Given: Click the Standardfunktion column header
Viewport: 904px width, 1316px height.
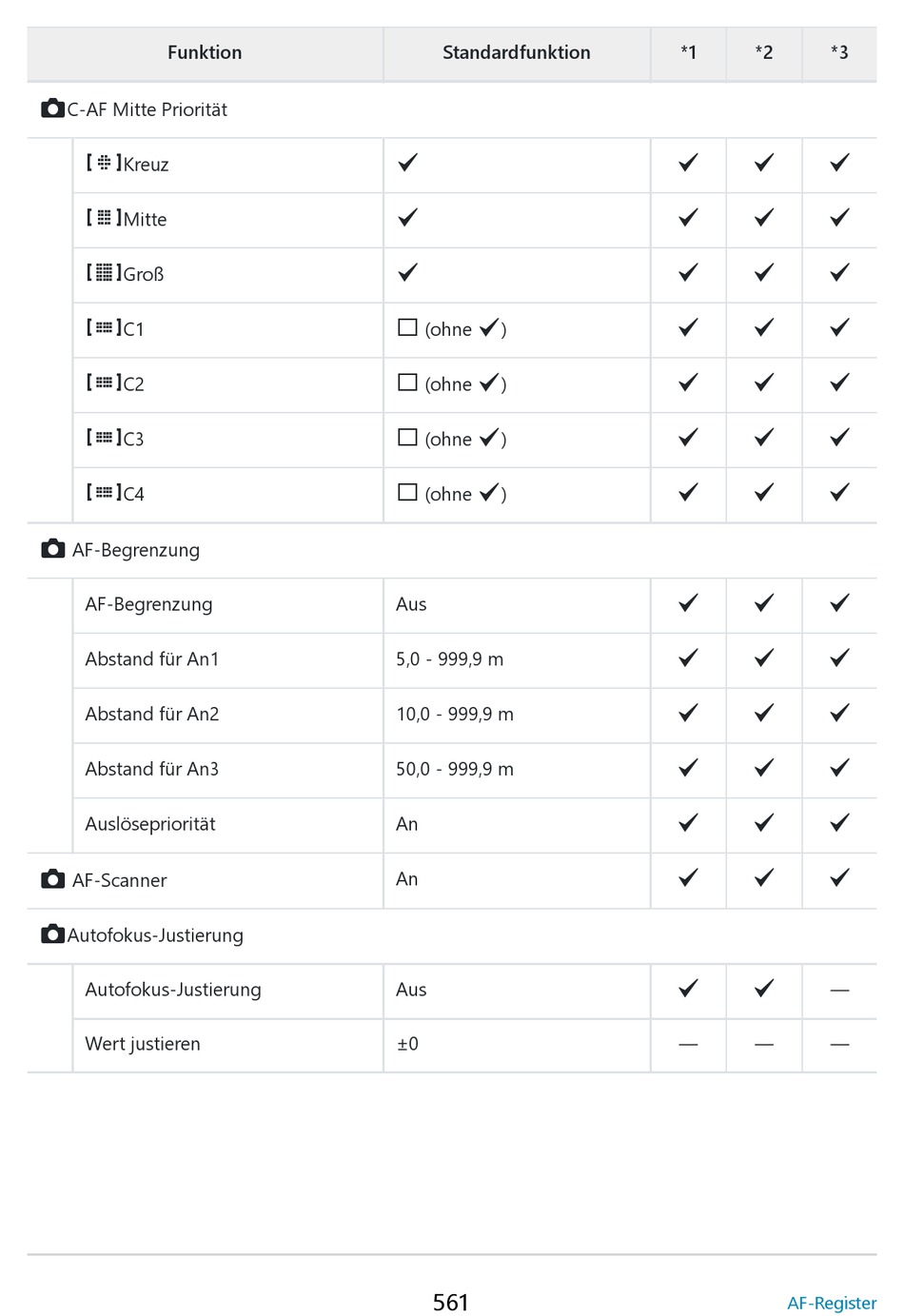Looking at the screenshot, I should (x=517, y=52).
